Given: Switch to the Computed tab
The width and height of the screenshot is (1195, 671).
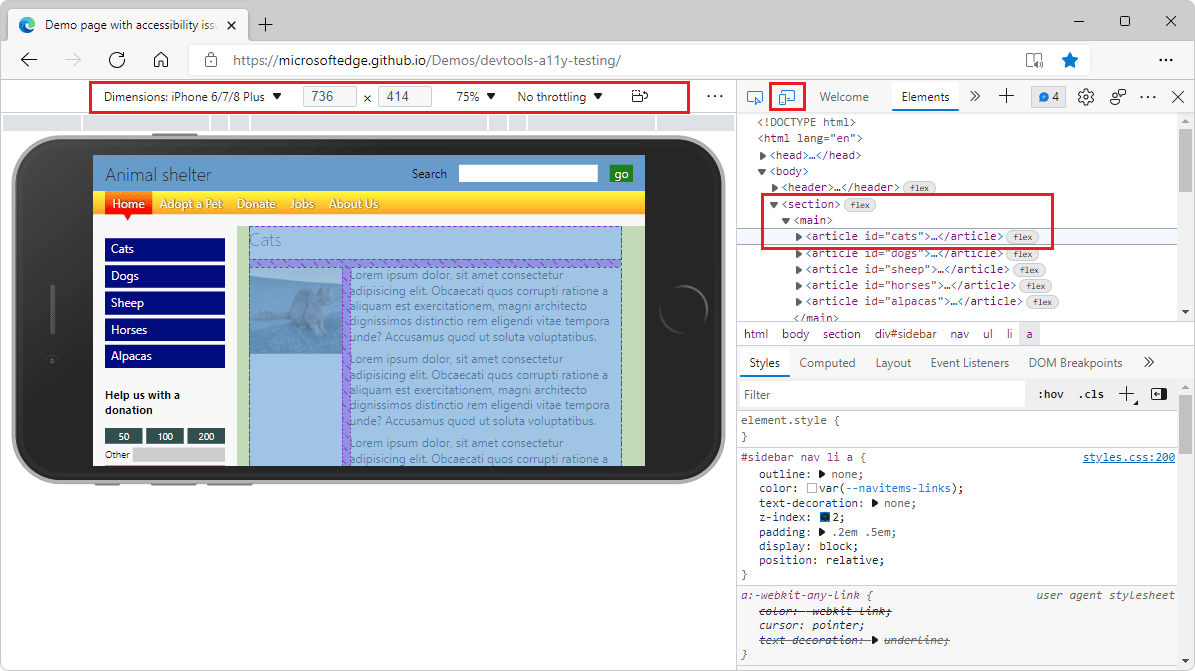Looking at the screenshot, I should coord(827,363).
